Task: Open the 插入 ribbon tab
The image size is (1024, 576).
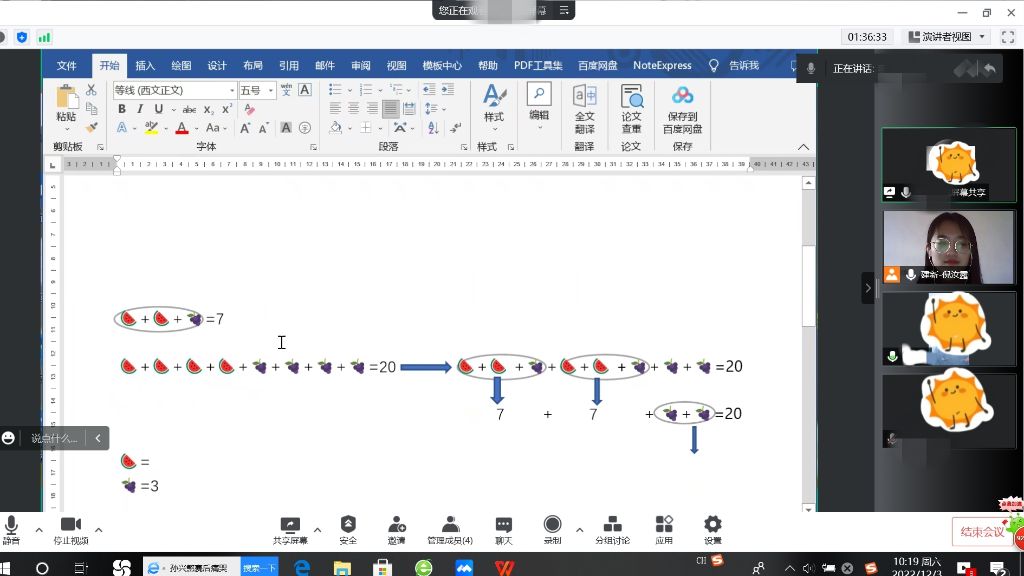Action: 145,66
